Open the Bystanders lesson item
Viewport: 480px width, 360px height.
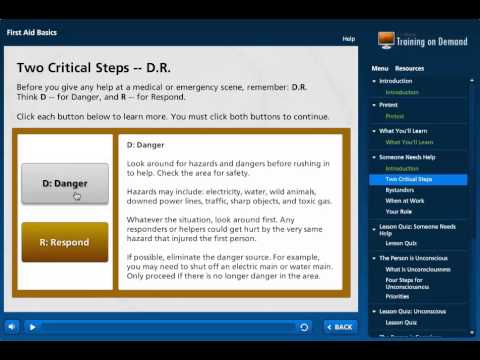(400, 190)
